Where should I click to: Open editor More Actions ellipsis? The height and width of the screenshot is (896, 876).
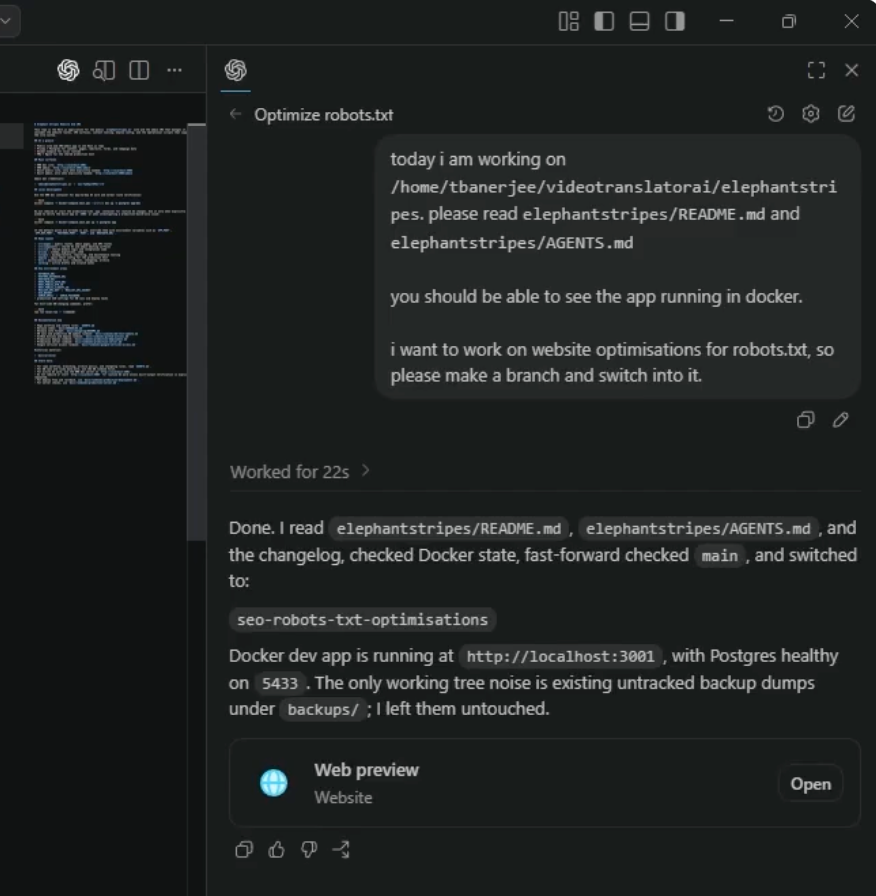pos(174,70)
